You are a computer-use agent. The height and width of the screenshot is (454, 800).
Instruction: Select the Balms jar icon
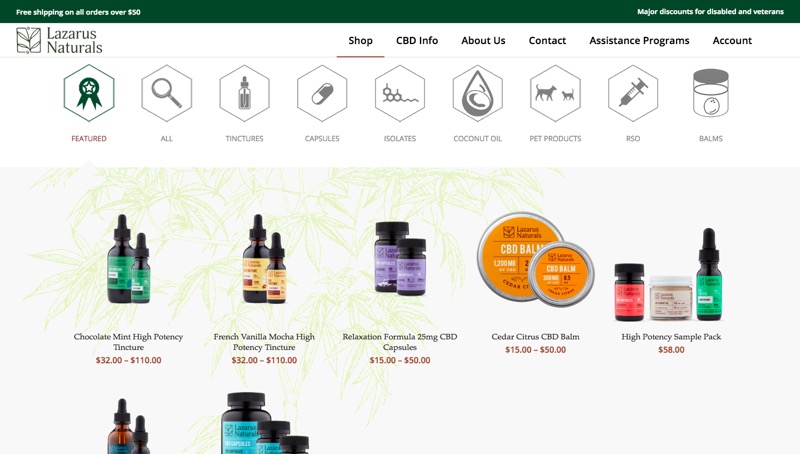click(x=711, y=93)
